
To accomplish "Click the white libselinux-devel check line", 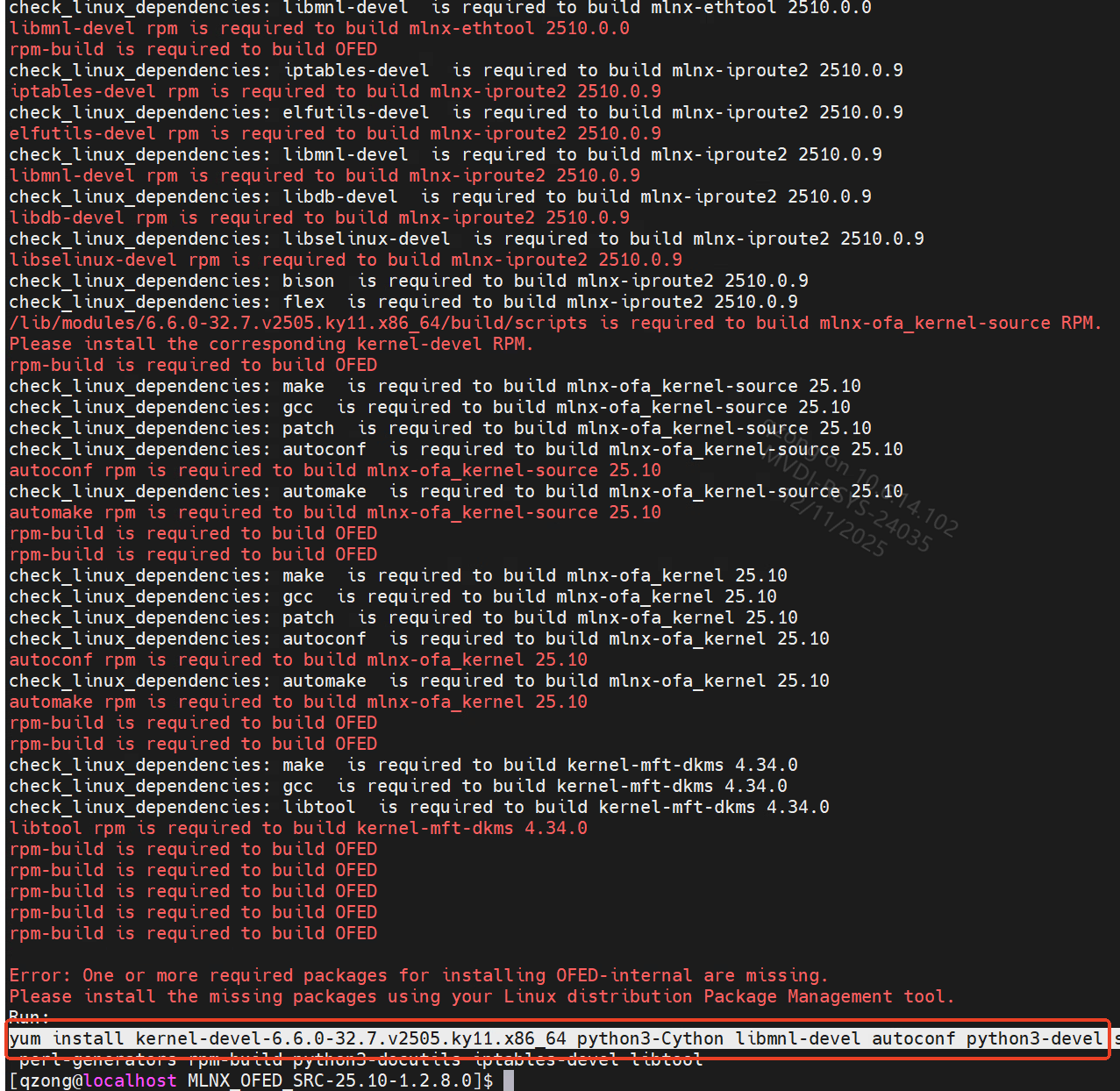I will (x=467, y=239).
